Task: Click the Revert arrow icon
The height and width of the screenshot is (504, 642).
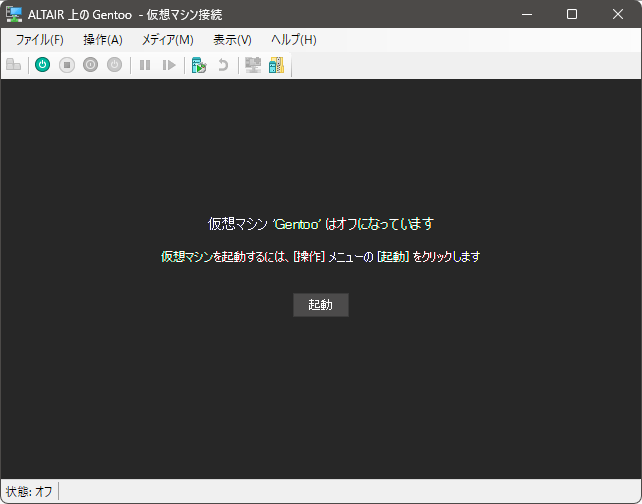Action: click(223, 65)
